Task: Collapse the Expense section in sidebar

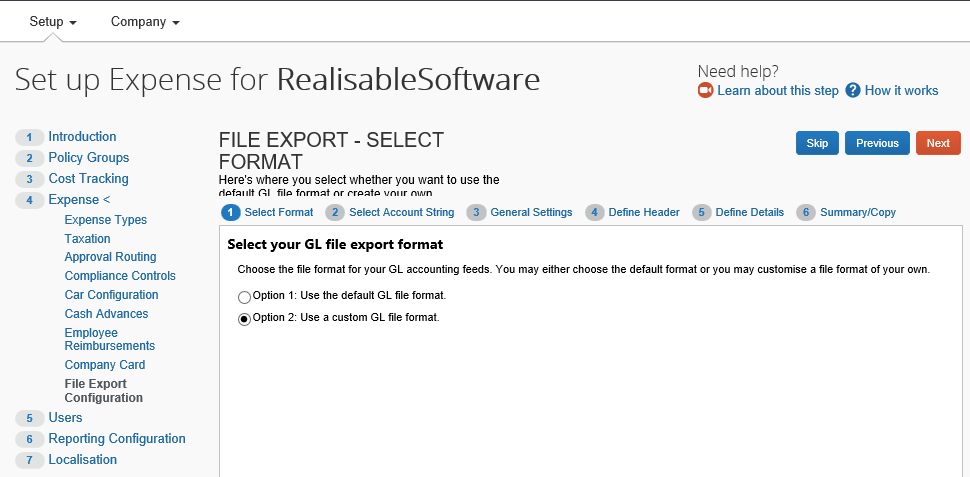Action: tap(79, 200)
